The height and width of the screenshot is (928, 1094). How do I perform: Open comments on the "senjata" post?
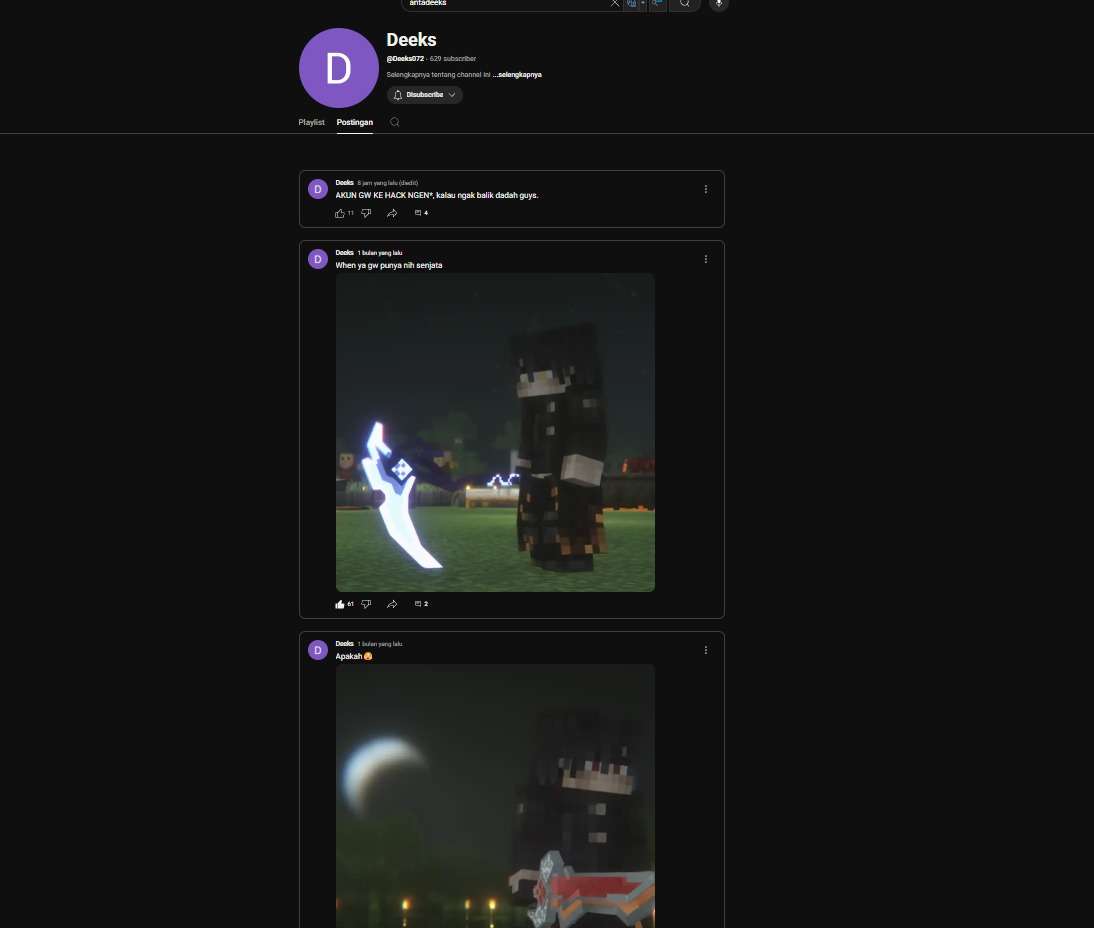pos(421,604)
